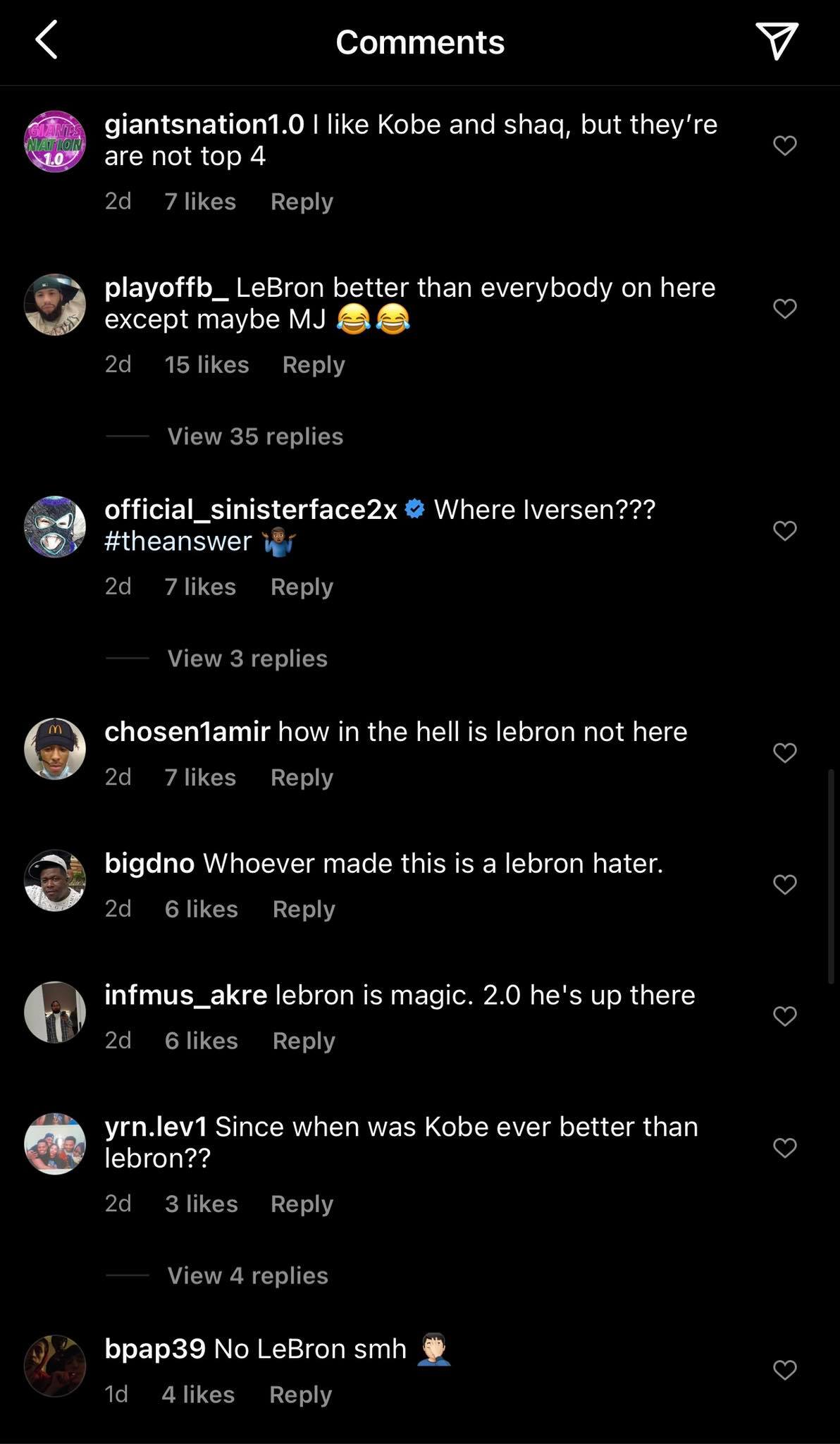
Task: Like bigdno's comment
Action: 784,883
